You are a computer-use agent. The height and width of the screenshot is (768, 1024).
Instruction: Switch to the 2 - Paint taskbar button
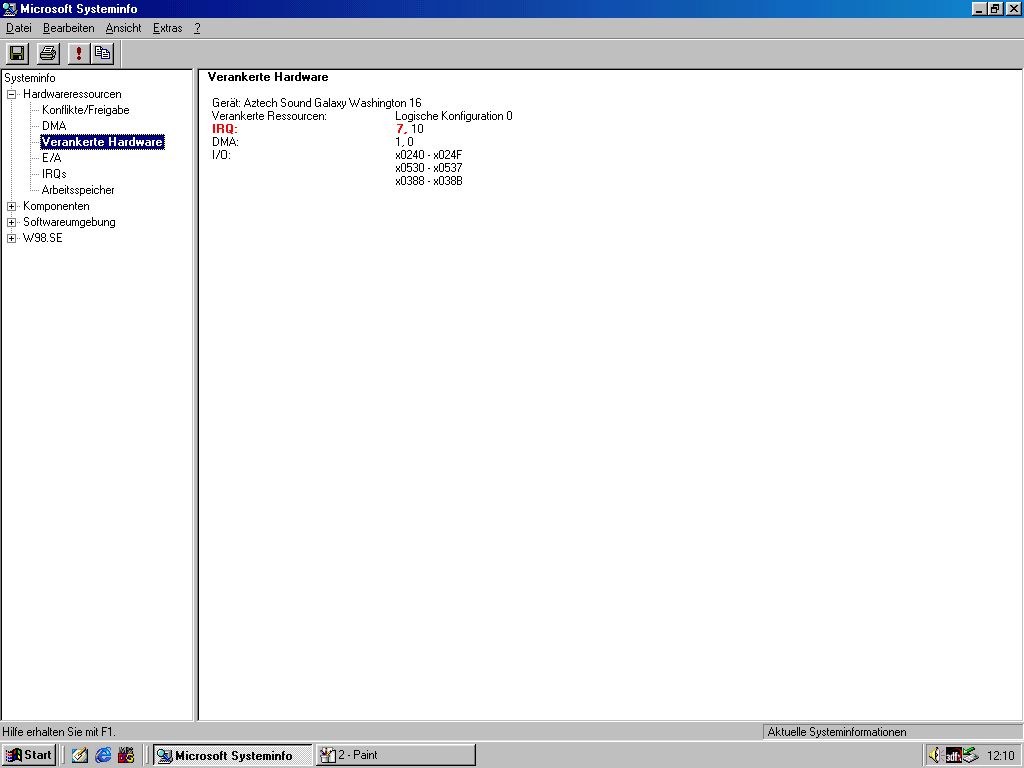[396, 756]
